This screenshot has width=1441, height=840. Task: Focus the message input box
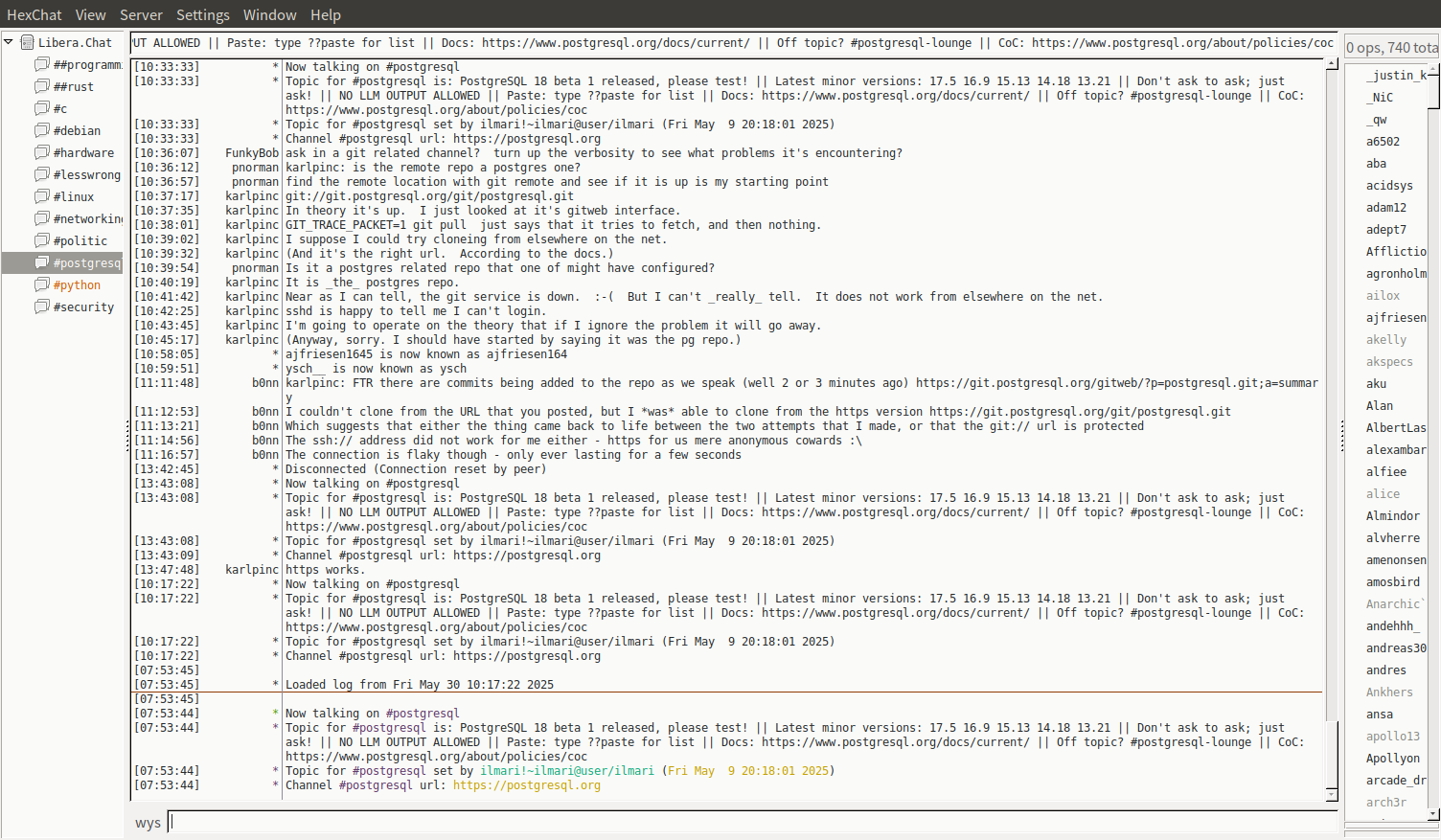(753, 822)
